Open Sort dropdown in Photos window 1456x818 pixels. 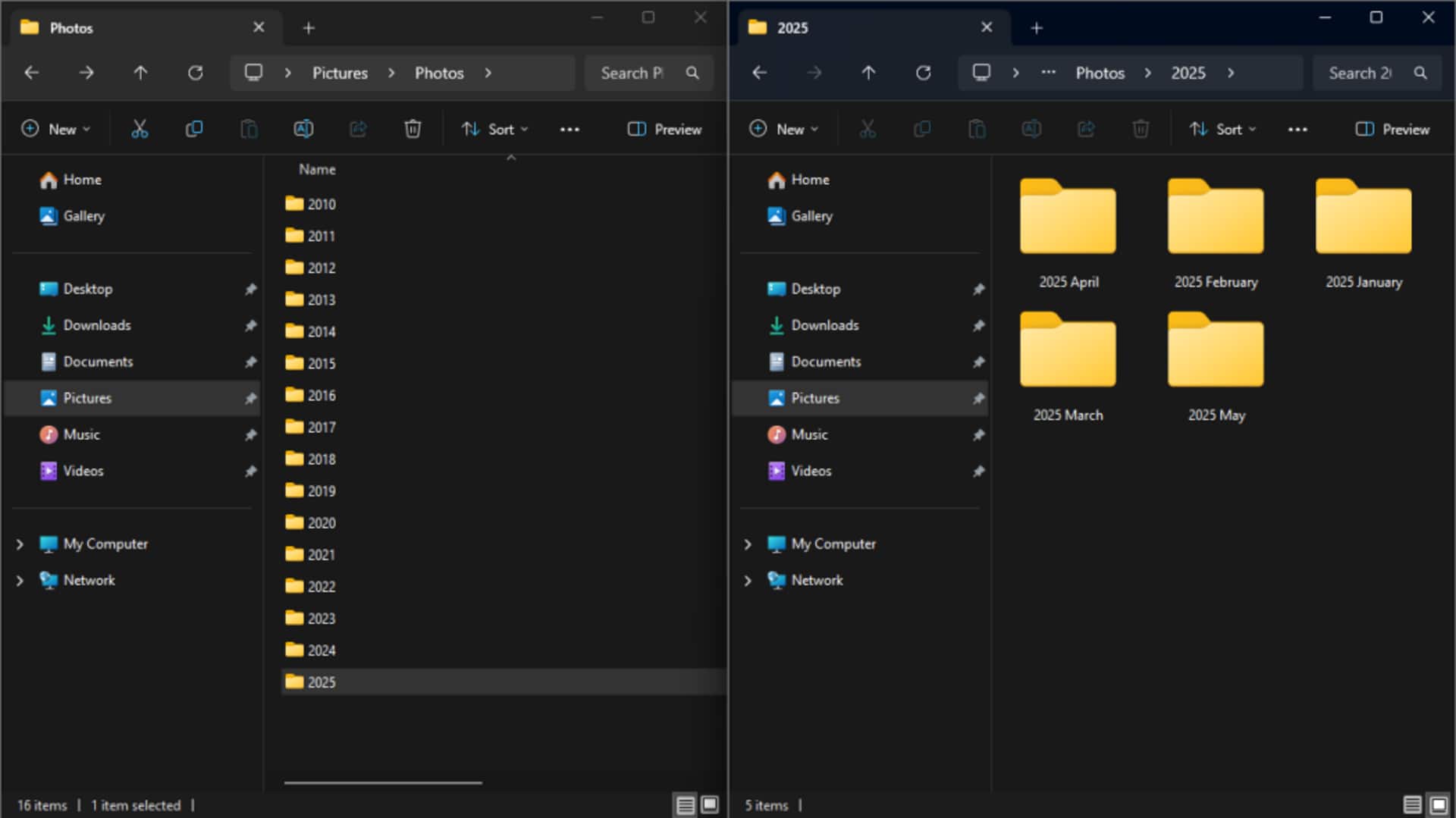(495, 130)
